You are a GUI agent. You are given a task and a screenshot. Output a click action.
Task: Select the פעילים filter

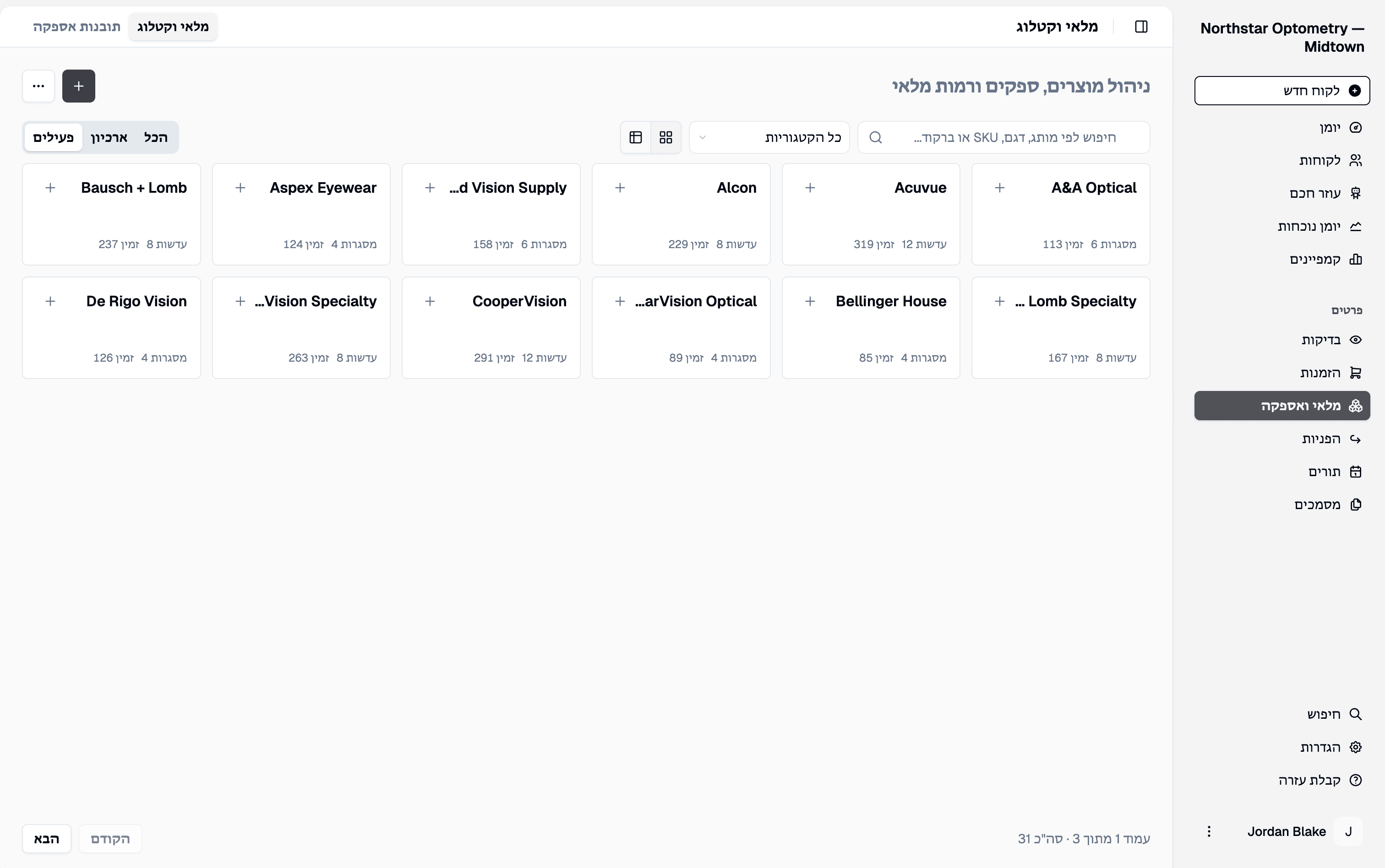tap(54, 137)
